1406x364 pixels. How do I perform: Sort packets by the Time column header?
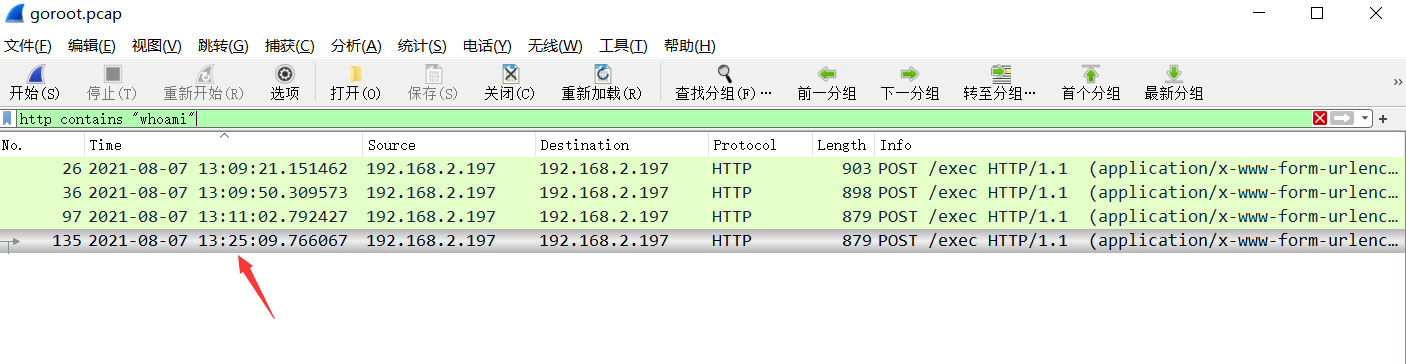point(223,145)
